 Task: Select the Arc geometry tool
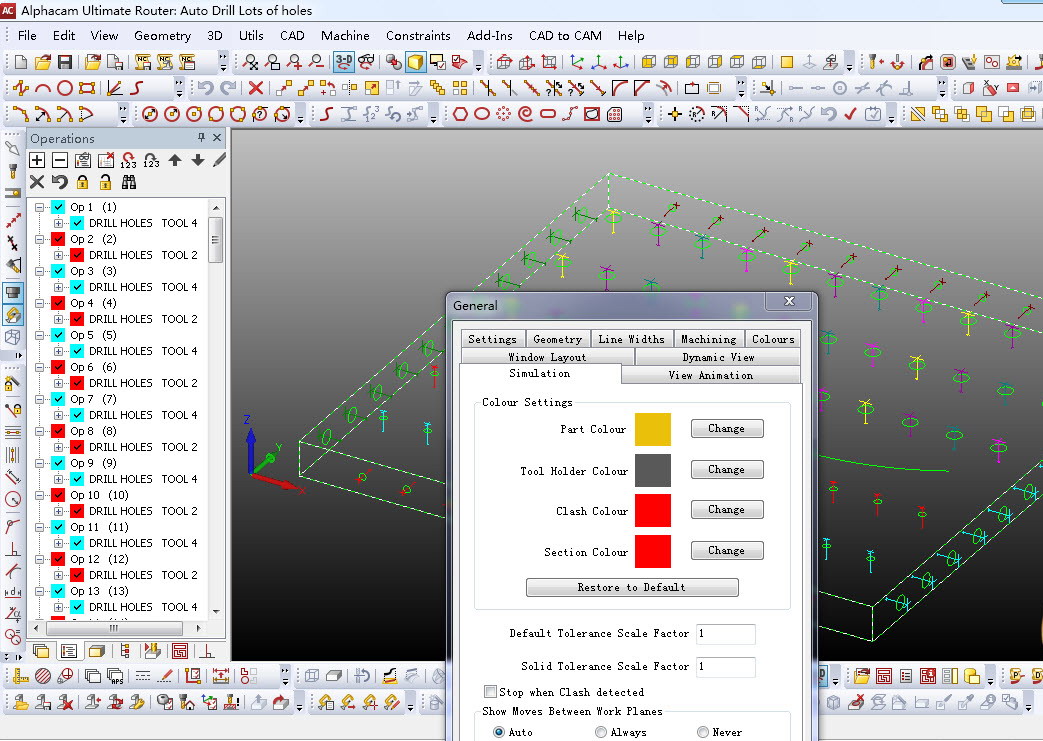point(43,88)
